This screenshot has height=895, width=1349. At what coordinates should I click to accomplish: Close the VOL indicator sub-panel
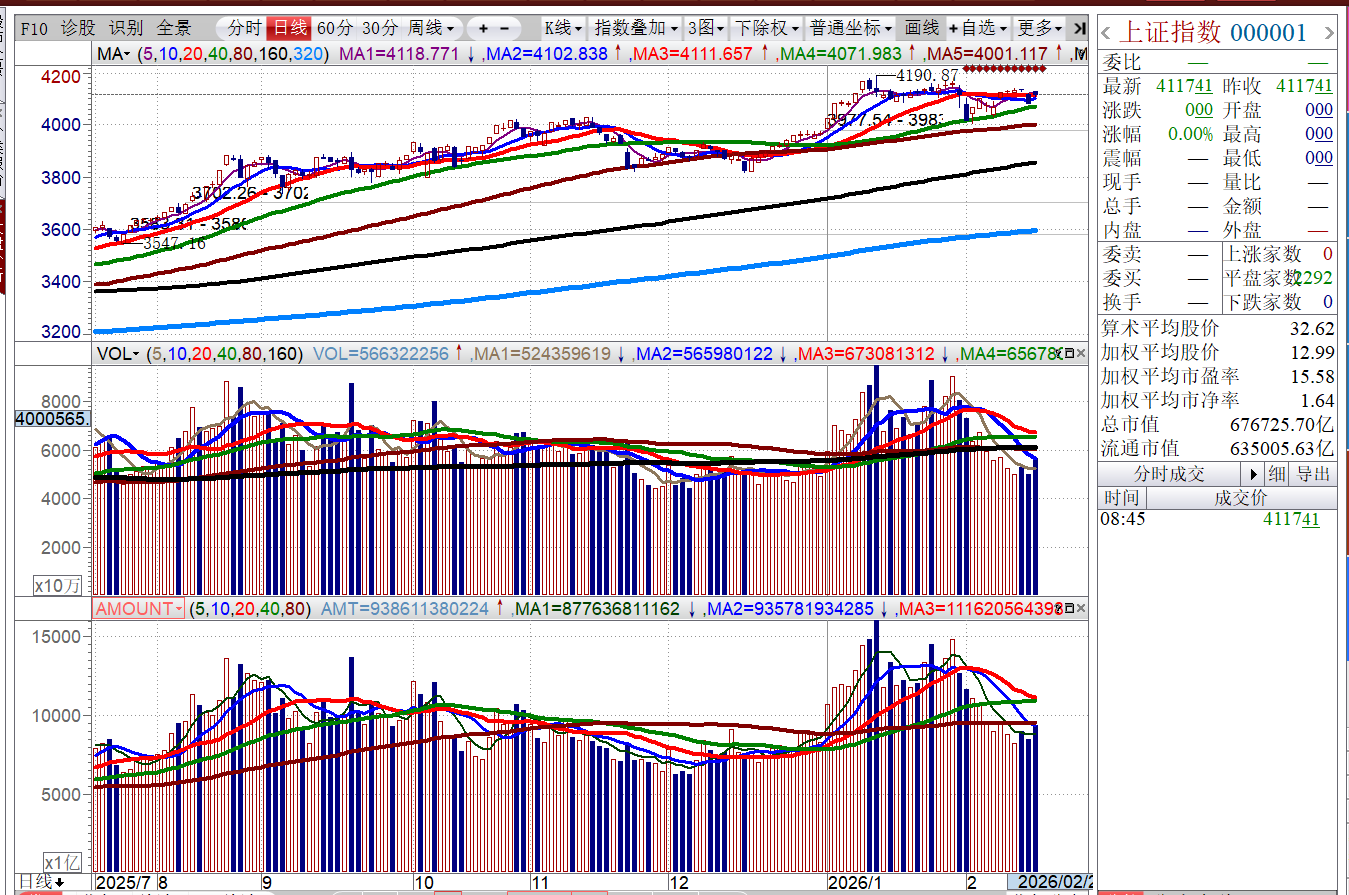(x=1081, y=354)
